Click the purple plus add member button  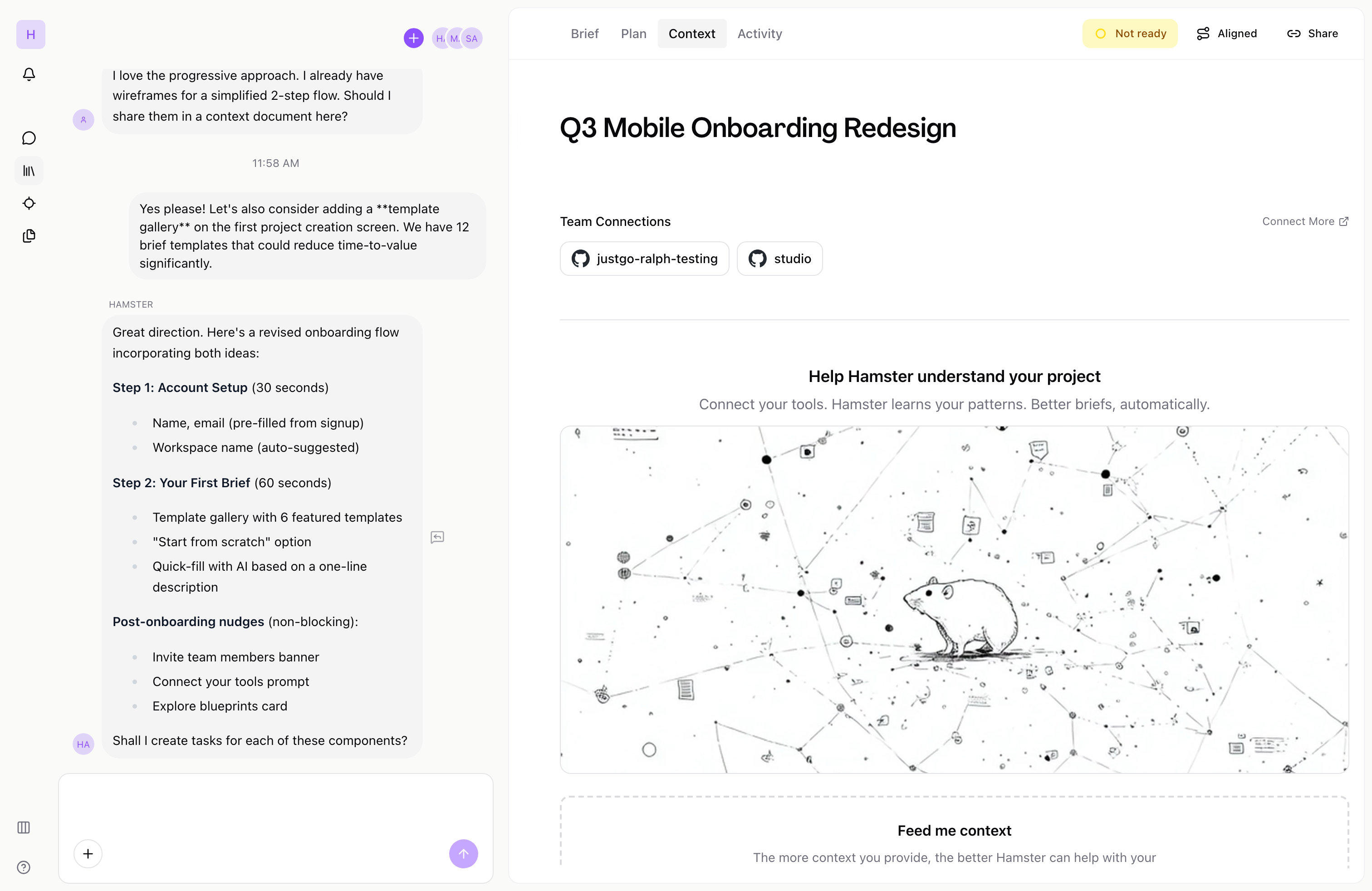(x=413, y=39)
